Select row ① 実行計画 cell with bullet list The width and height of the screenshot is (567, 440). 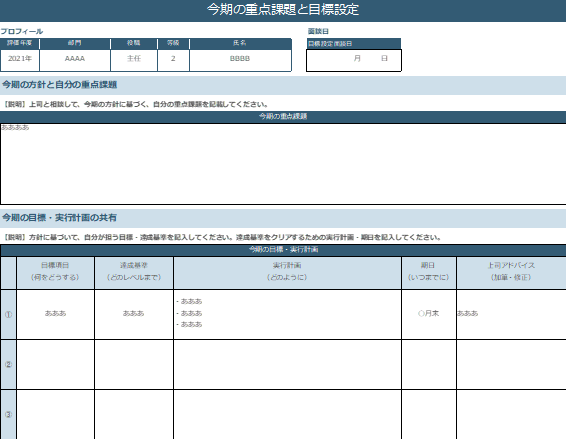[x=287, y=314]
